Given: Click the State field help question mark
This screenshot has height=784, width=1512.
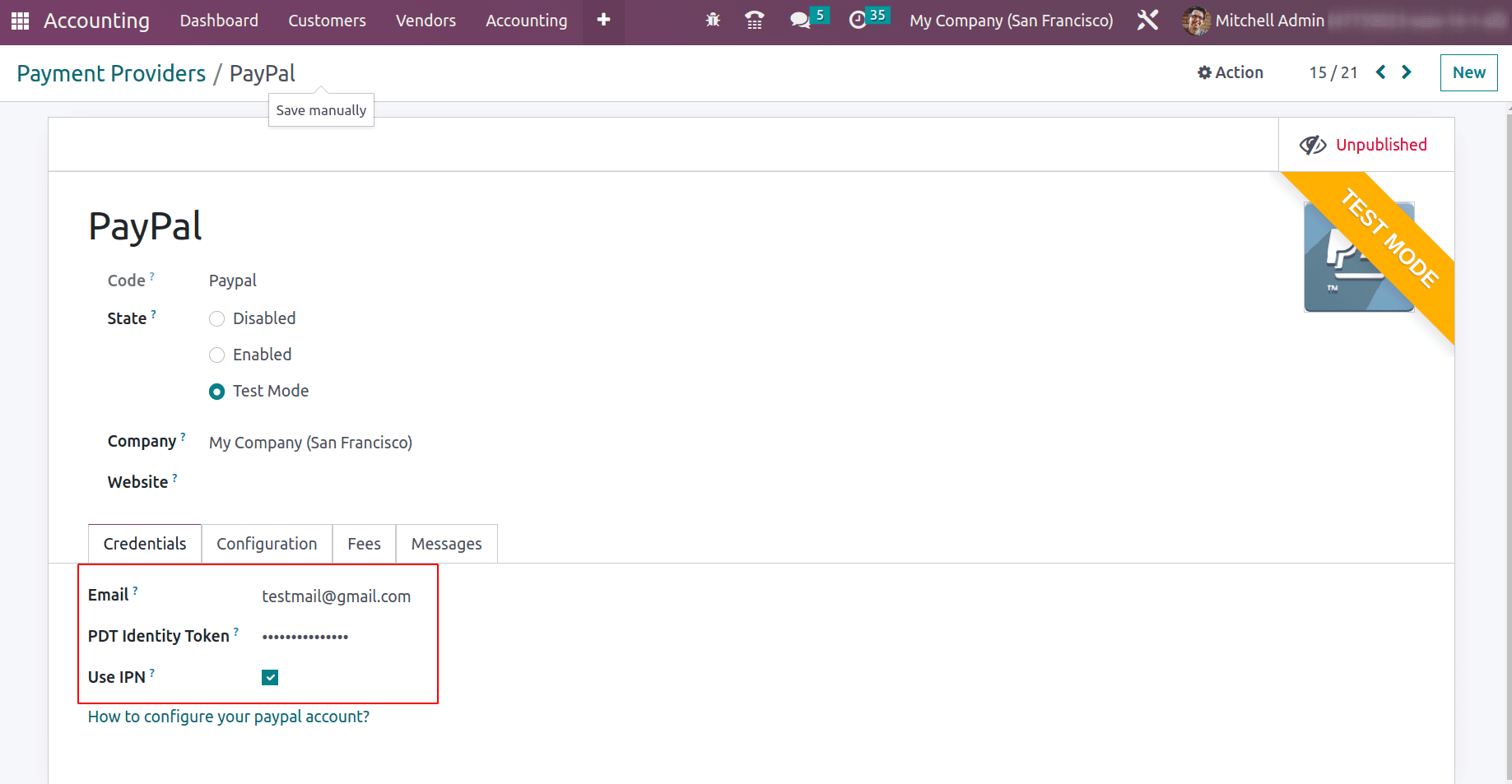Looking at the screenshot, I should point(154,314).
